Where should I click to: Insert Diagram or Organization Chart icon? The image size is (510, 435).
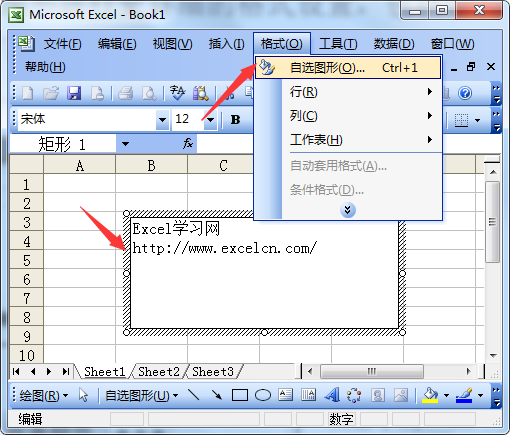click(354, 395)
